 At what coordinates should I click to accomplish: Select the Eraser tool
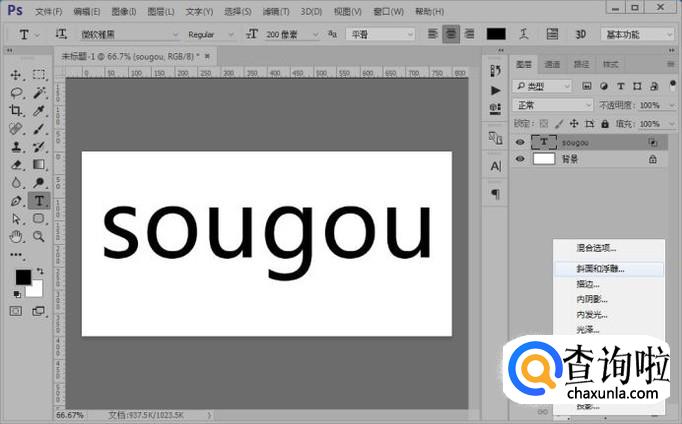pos(16,165)
